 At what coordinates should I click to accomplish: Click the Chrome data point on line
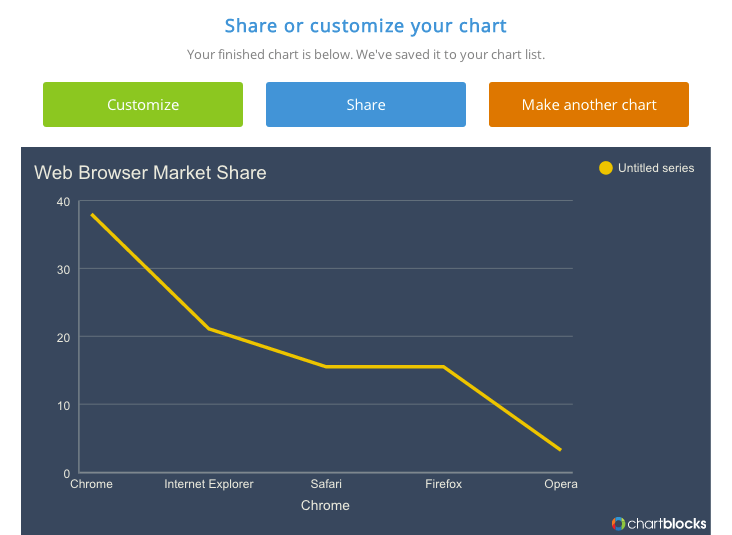point(92,214)
